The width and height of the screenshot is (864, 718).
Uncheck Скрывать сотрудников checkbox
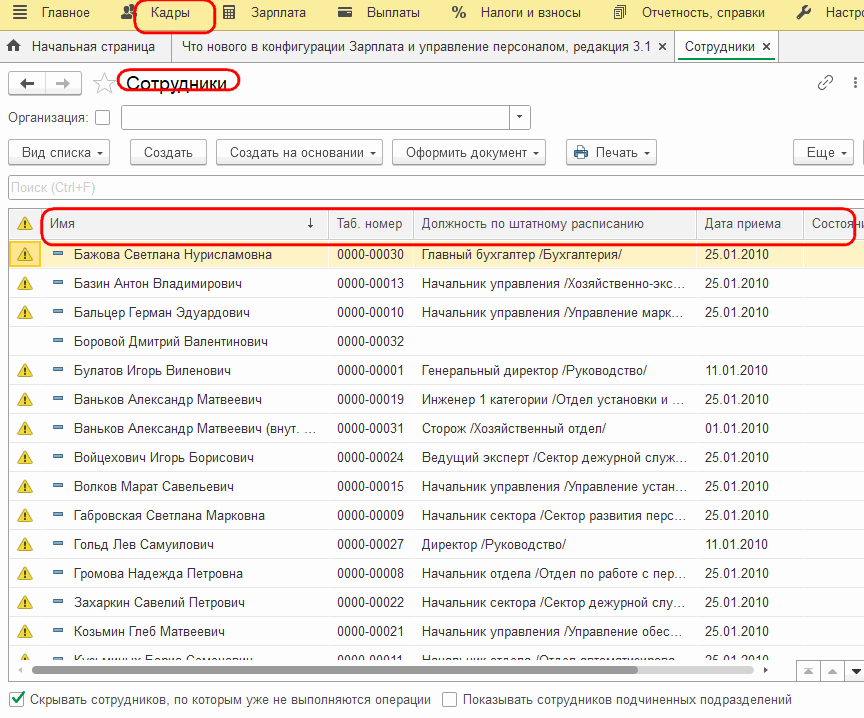(17, 699)
